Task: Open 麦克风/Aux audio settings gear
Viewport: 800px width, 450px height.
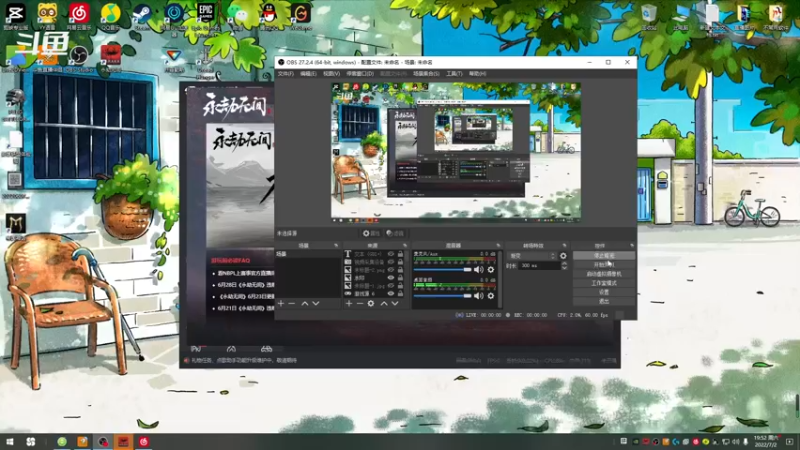Action: [491, 269]
